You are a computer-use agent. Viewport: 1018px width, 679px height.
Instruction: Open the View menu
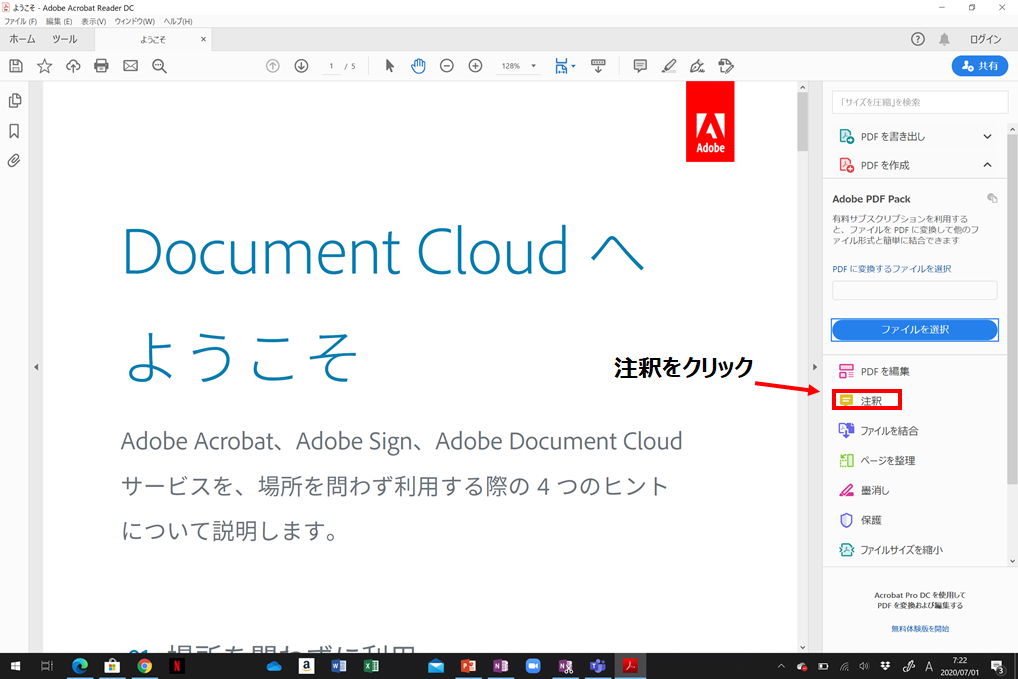(93, 21)
